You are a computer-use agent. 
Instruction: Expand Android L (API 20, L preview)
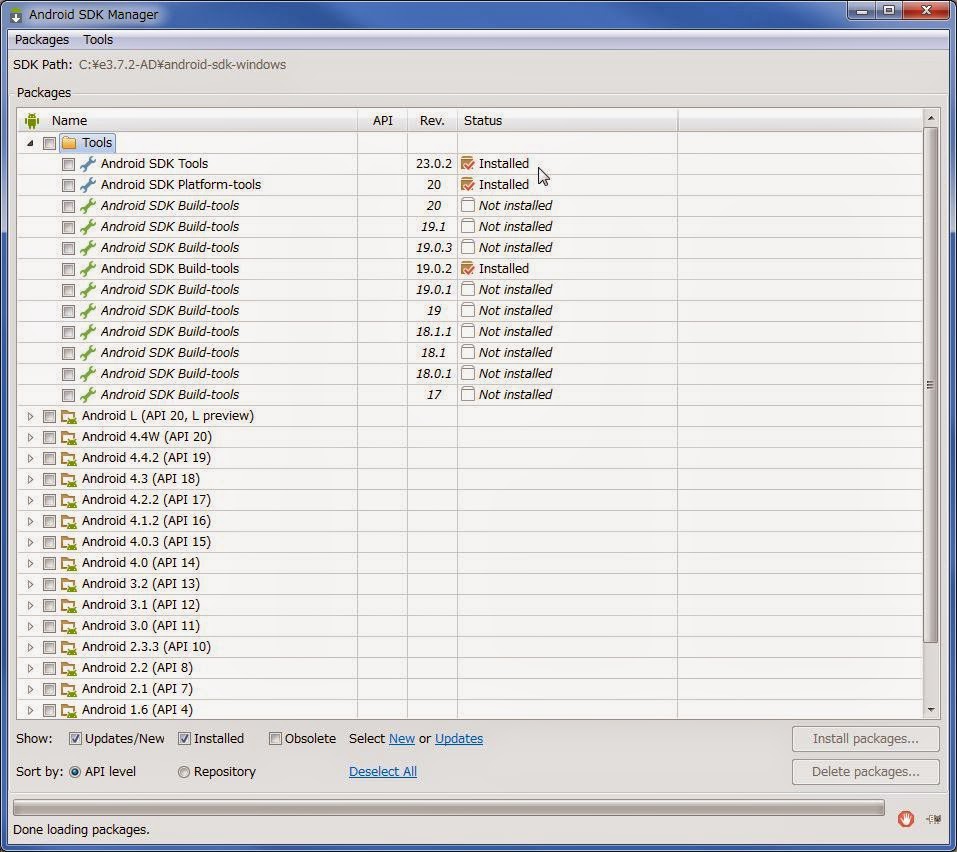point(30,416)
